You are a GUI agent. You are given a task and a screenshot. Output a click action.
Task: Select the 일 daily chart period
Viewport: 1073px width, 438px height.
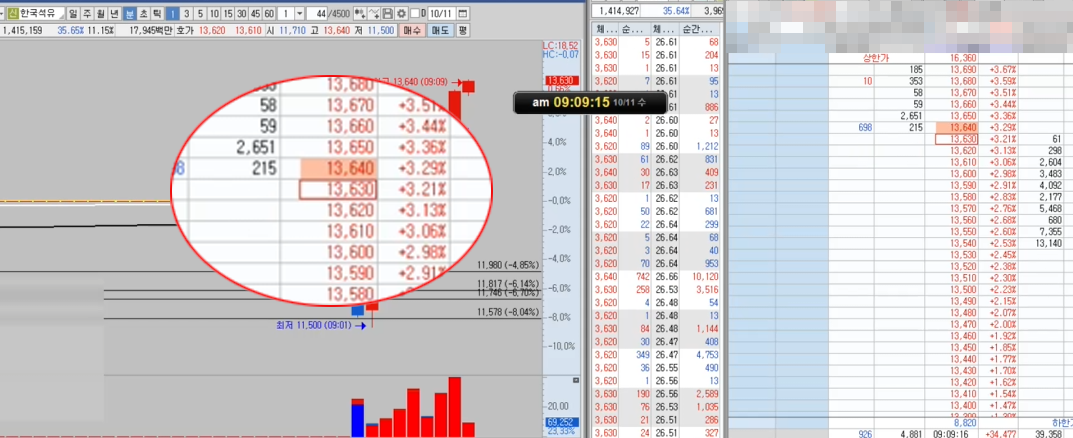coord(73,13)
